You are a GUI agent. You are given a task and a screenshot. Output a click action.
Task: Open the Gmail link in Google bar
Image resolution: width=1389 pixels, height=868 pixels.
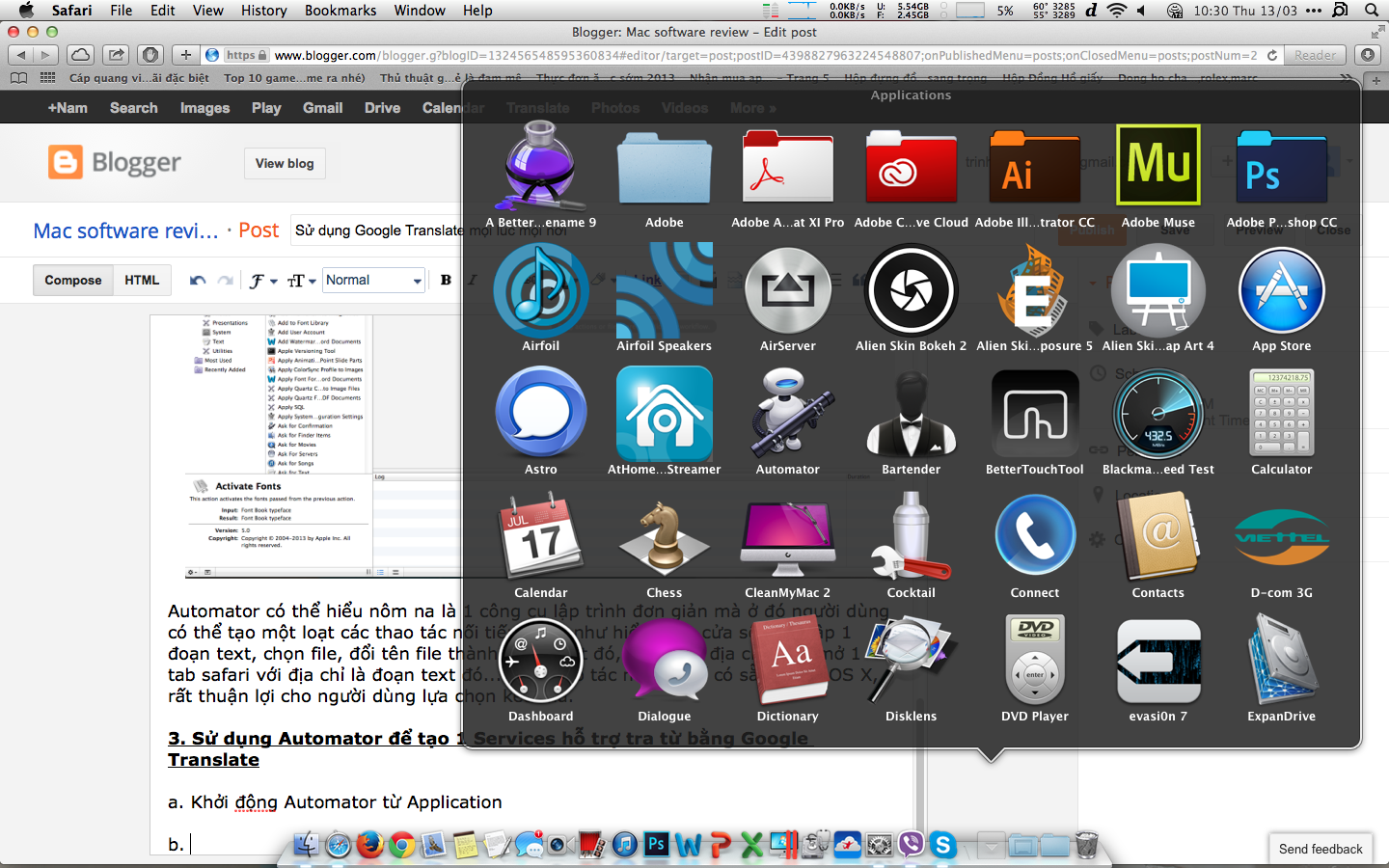[323, 108]
